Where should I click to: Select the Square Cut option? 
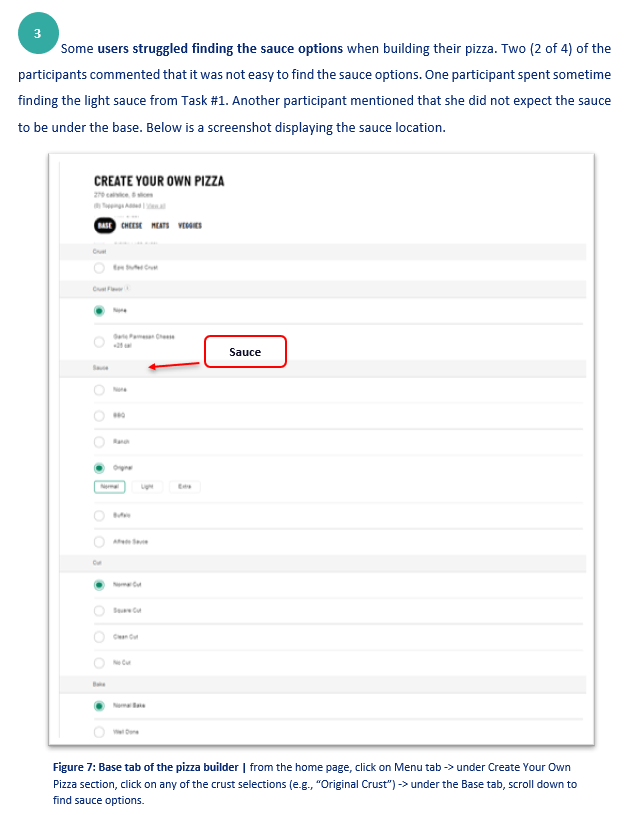99,610
